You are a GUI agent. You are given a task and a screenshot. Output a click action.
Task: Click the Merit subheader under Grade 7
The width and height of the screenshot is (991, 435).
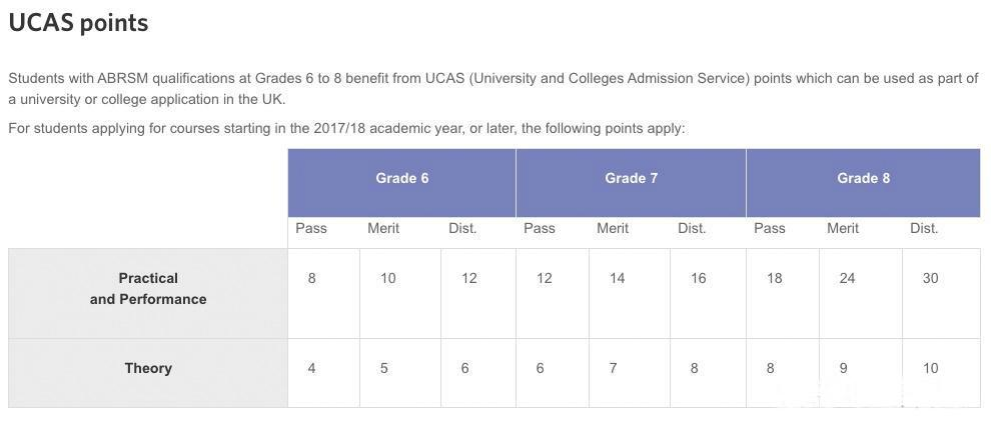[x=613, y=228]
